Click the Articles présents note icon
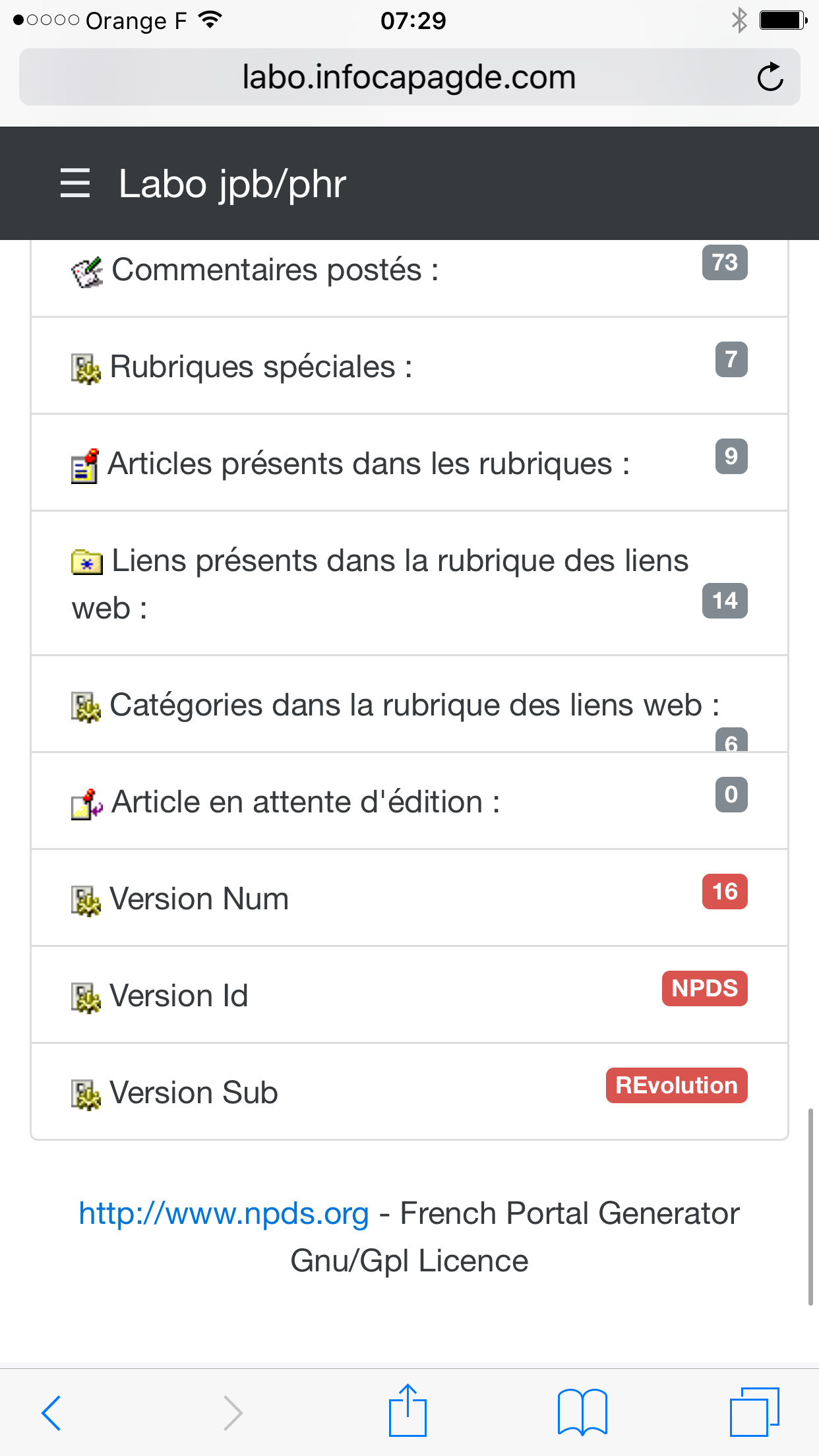Screen dimensions: 819x1456 [85, 466]
